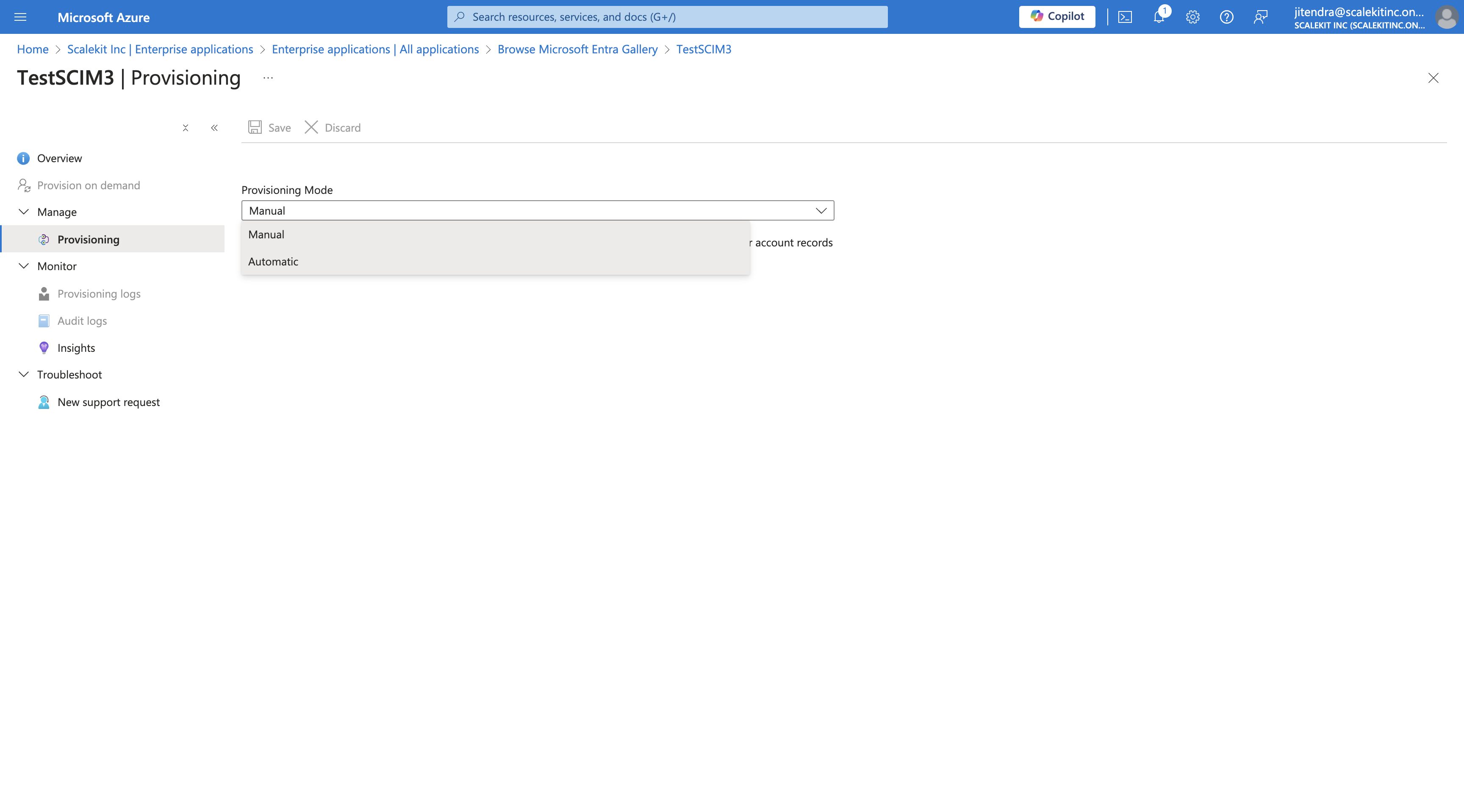Click the Provision on demand user icon
The height and width of the screenshot is (812, 1464).
(24, 186)
